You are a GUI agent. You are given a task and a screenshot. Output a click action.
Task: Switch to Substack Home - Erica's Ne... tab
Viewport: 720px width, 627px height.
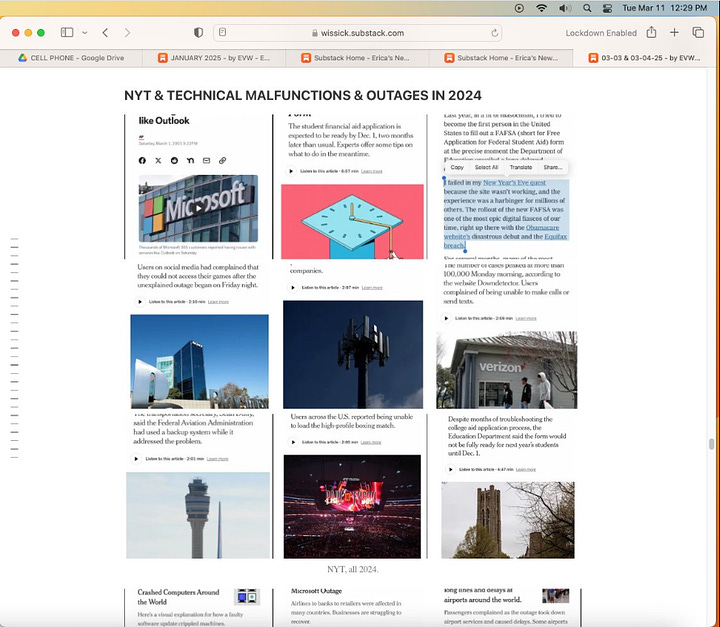coord(357,58)
